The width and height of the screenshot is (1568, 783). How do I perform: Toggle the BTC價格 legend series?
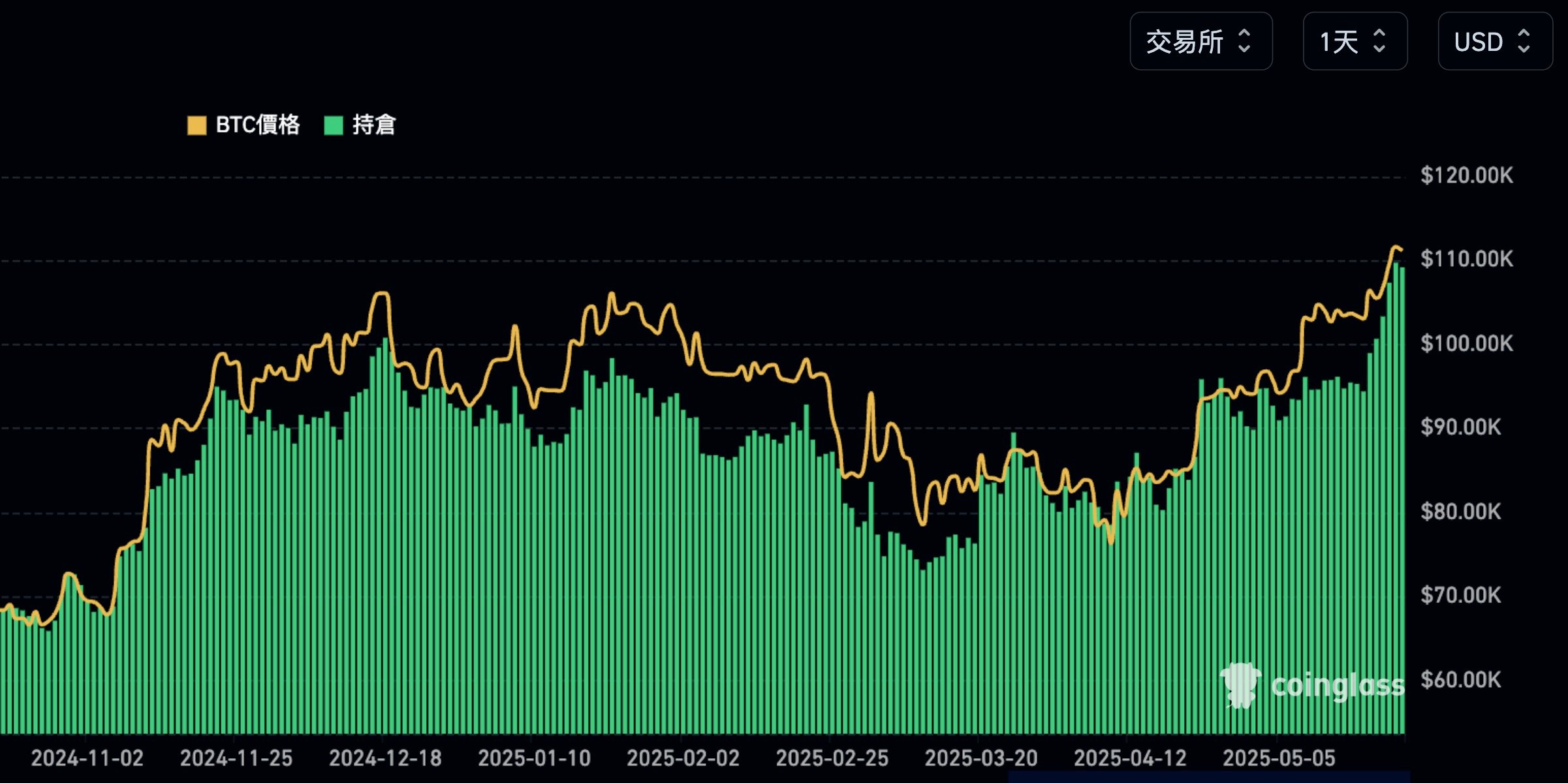tap(243, 125)
